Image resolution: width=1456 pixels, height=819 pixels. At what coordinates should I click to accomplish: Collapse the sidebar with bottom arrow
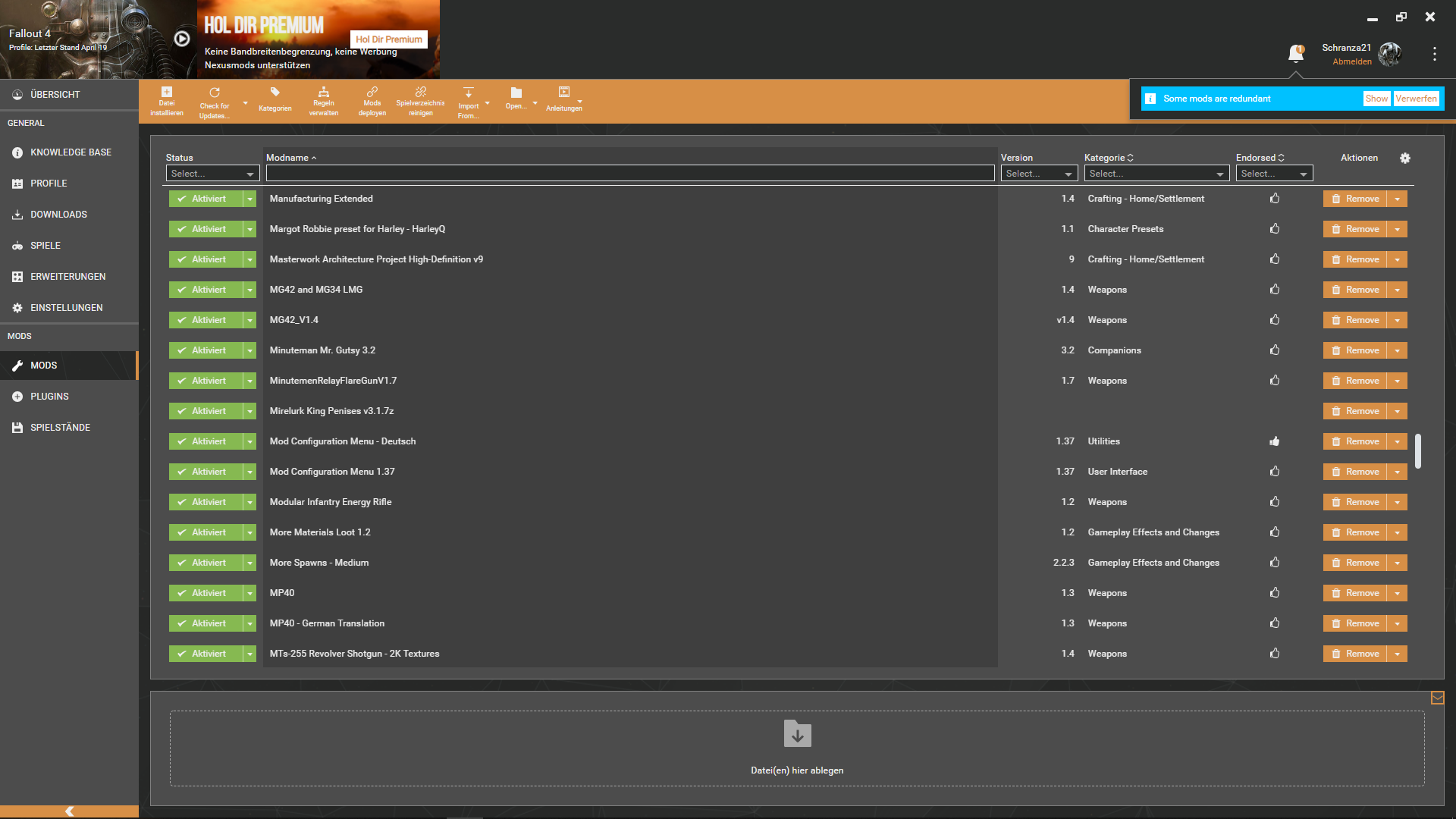coord(69,811)
